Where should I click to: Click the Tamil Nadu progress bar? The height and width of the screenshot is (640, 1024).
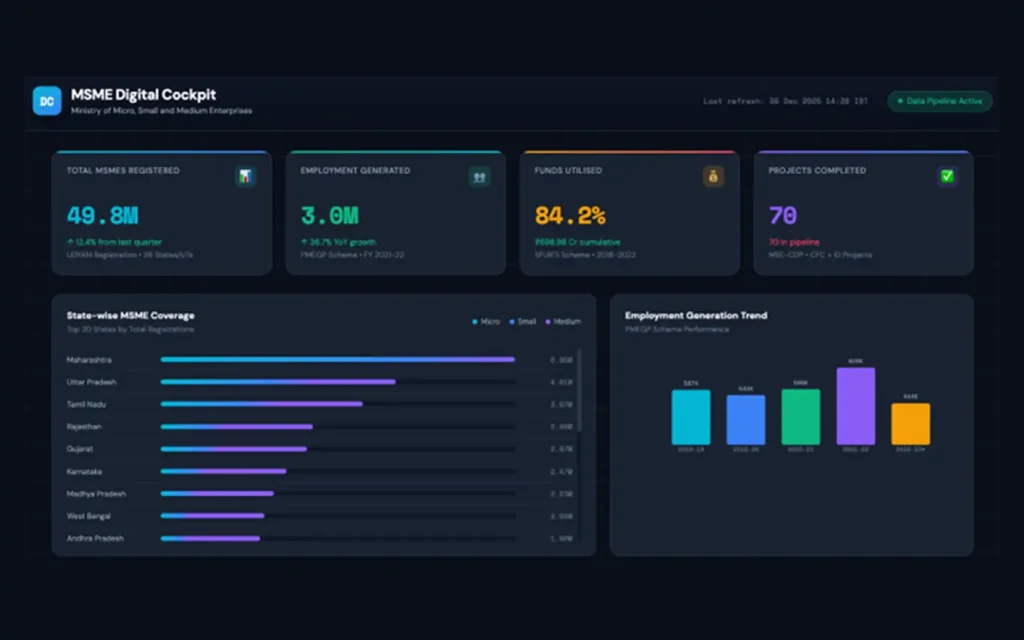point(261,404)
